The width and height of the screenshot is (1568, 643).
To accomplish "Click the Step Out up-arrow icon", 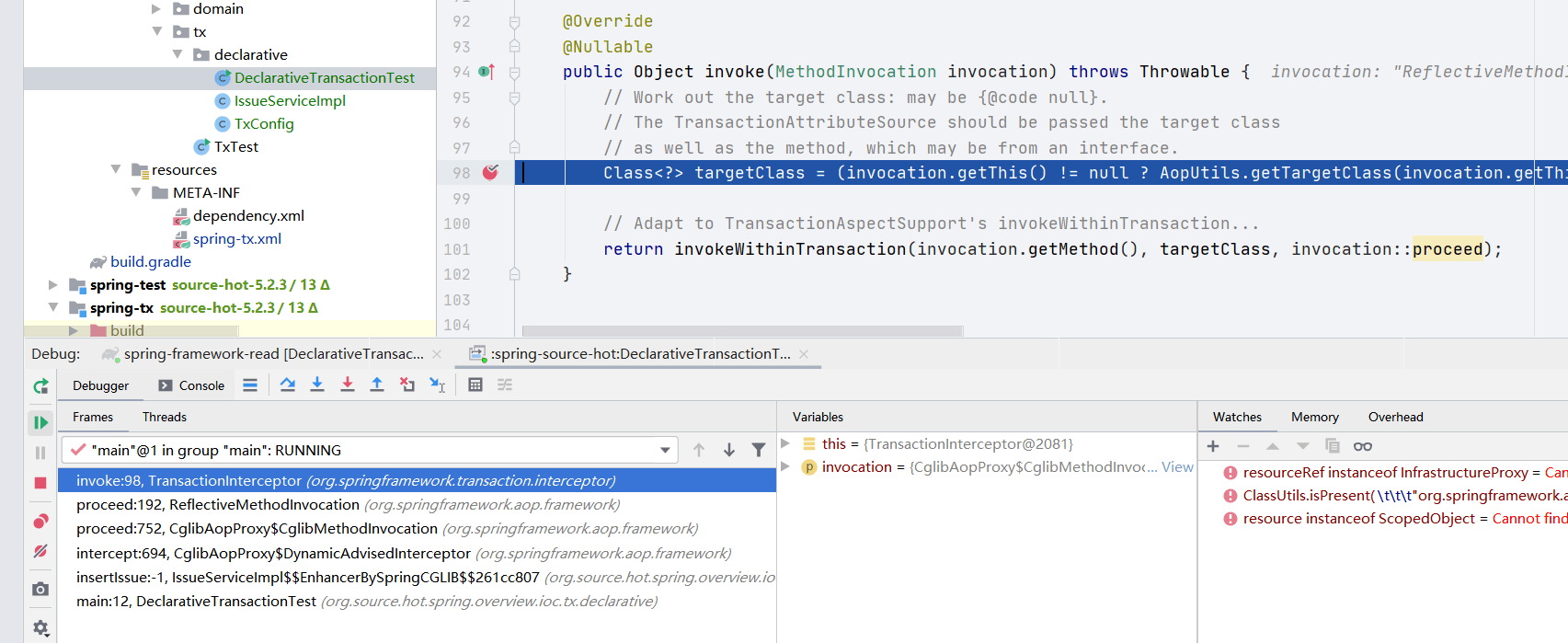I will [x=377, y=385].
